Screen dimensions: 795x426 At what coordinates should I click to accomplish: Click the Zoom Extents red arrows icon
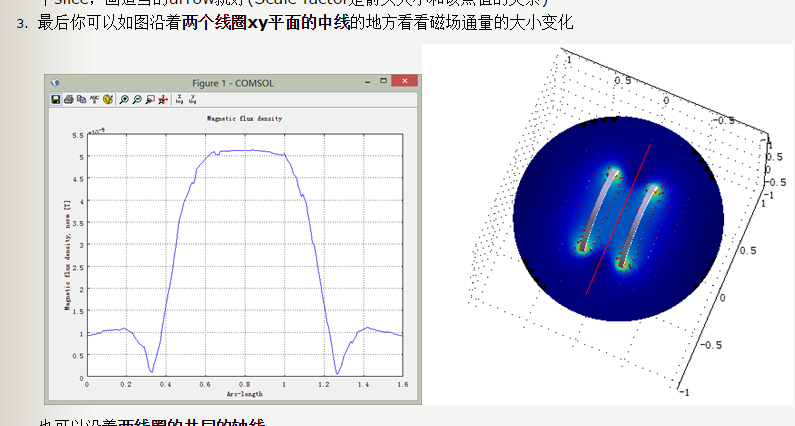pyautogui.click(x=163, y=99)
